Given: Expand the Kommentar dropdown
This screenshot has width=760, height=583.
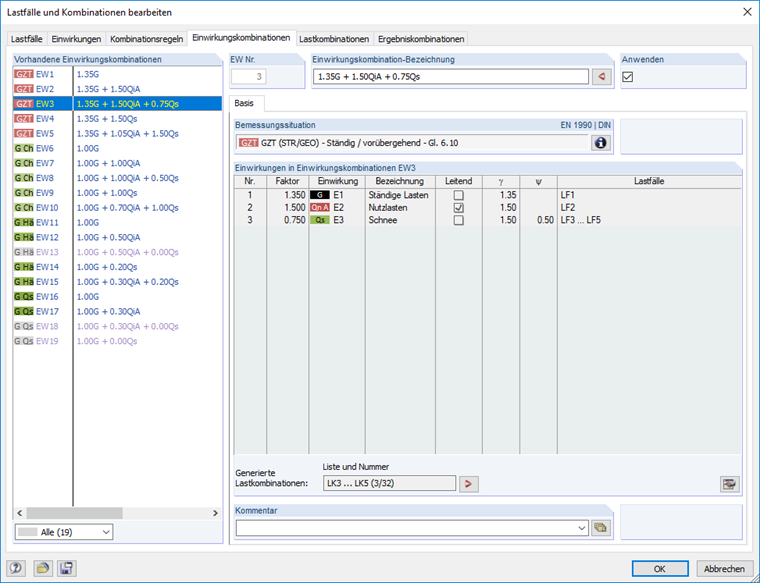Looking at the screenshot, I should pos(582,528).
